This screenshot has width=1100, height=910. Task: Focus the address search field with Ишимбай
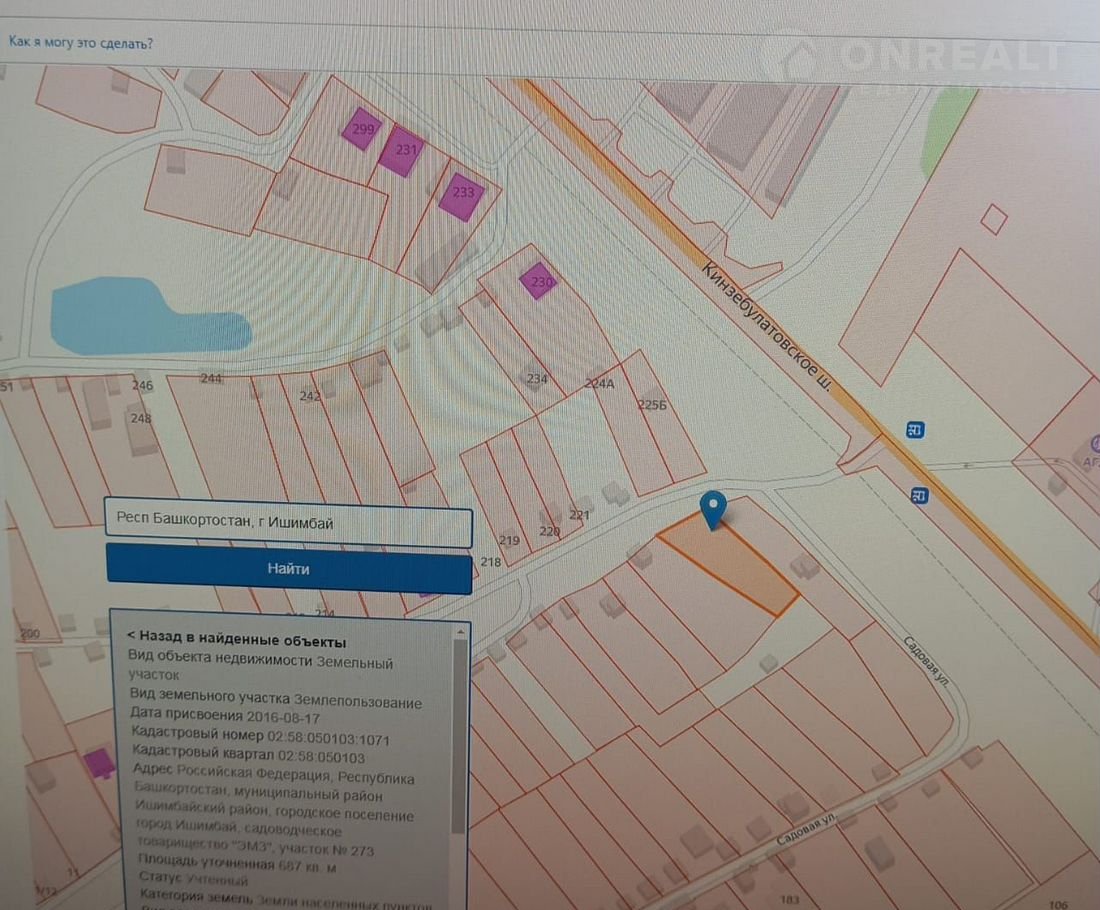(x=288, y=523)
